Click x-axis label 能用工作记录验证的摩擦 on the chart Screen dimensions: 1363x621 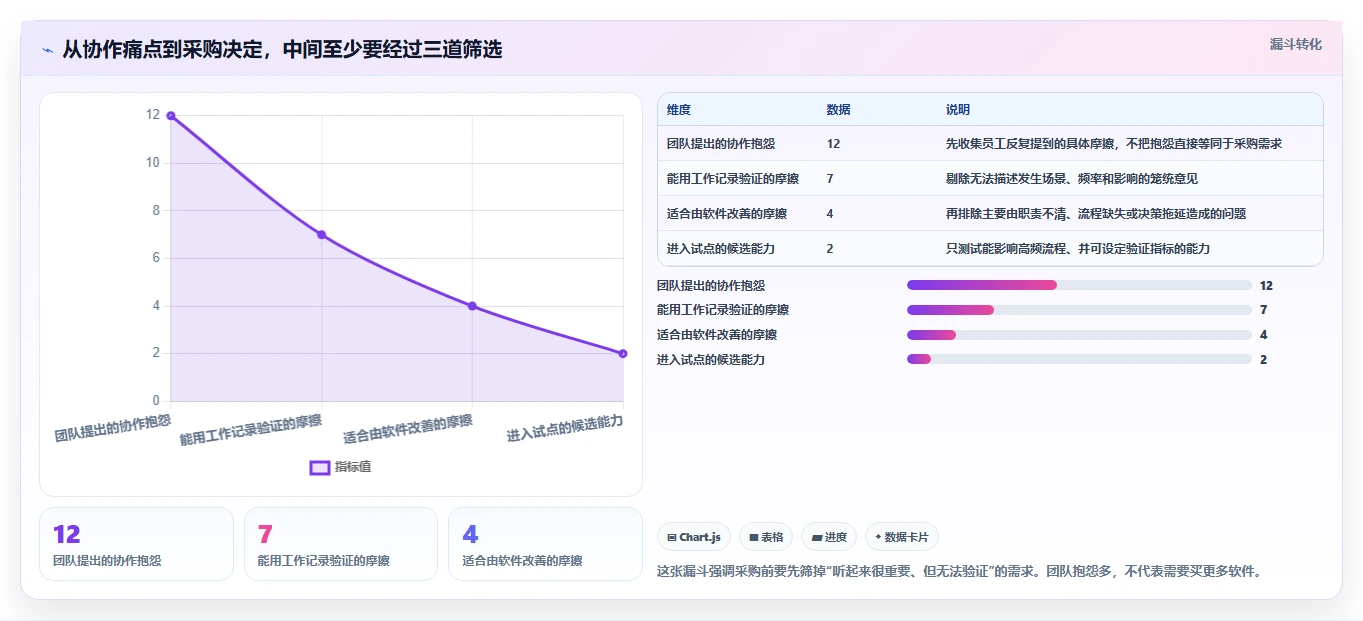pyautogui.click(x=251, y=430)
